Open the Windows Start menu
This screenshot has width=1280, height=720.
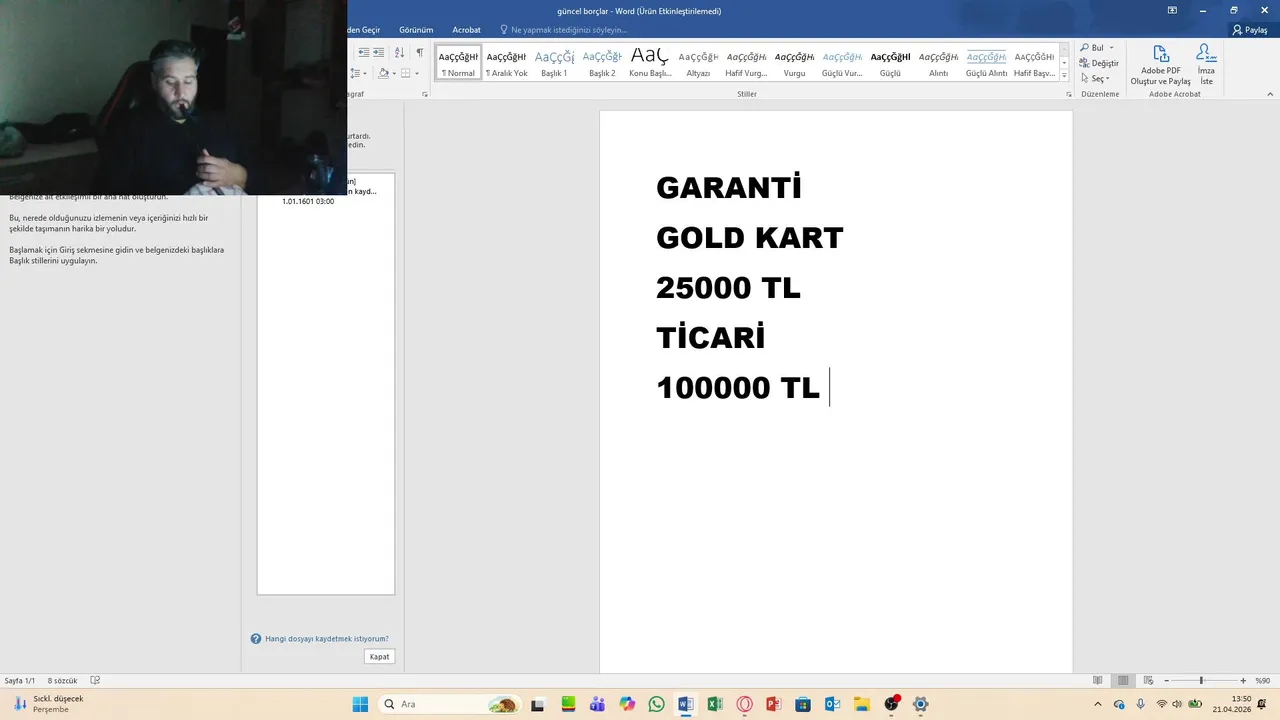point(360,704)
